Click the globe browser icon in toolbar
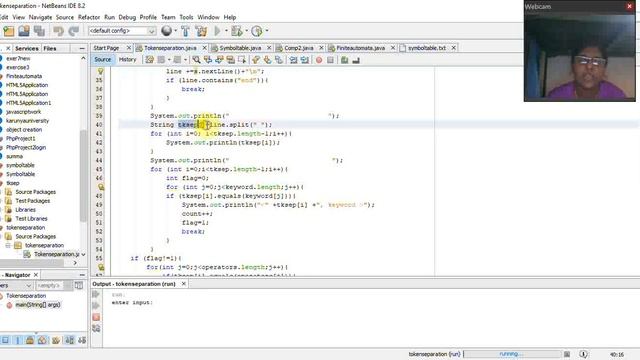Viewport: 640px width, 360px height. pos(166,31)
